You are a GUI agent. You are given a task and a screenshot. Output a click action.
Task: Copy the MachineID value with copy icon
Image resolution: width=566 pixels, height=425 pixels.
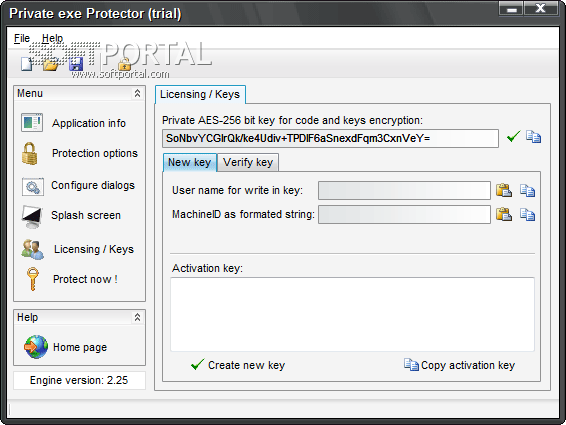(x=527, y=214)
